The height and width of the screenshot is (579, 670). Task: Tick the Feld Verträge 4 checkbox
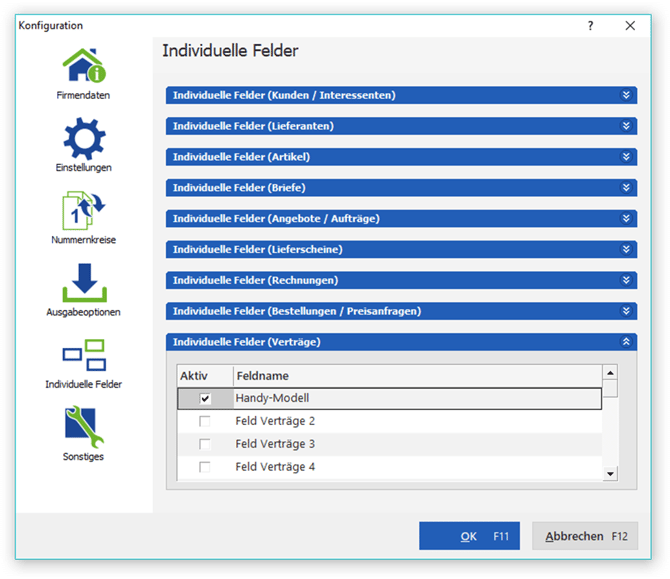(x=205, y=467)
